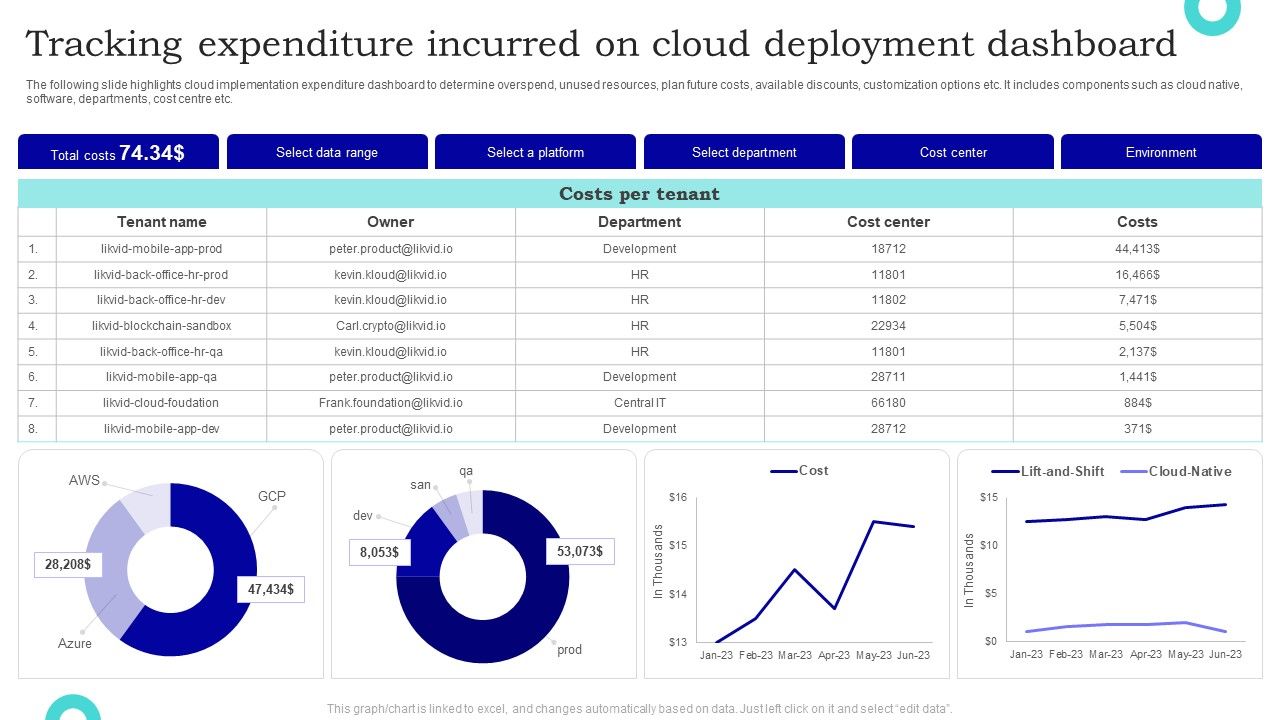The width and height of the screenshot is (1280, 720).
Task: Click the Costs per tenant header
Action: click(x=640, y=194)
